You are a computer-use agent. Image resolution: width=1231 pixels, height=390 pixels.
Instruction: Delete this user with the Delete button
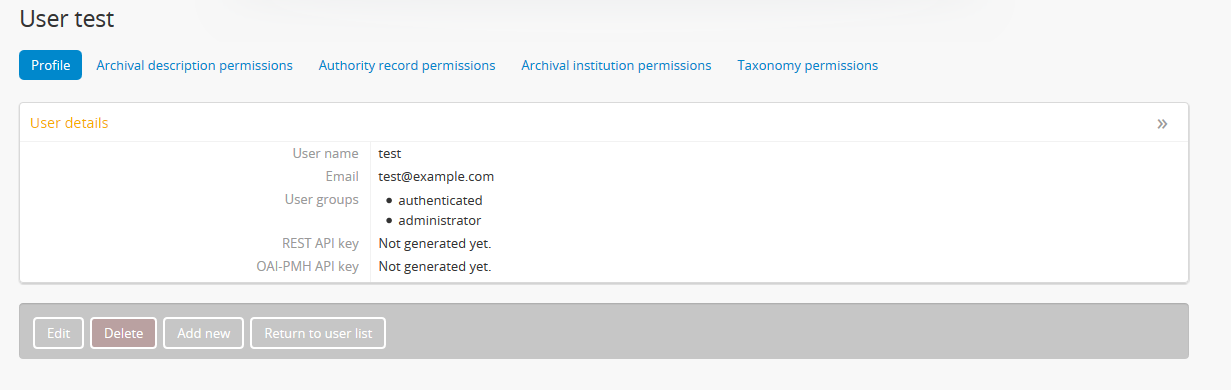[124, 333]
